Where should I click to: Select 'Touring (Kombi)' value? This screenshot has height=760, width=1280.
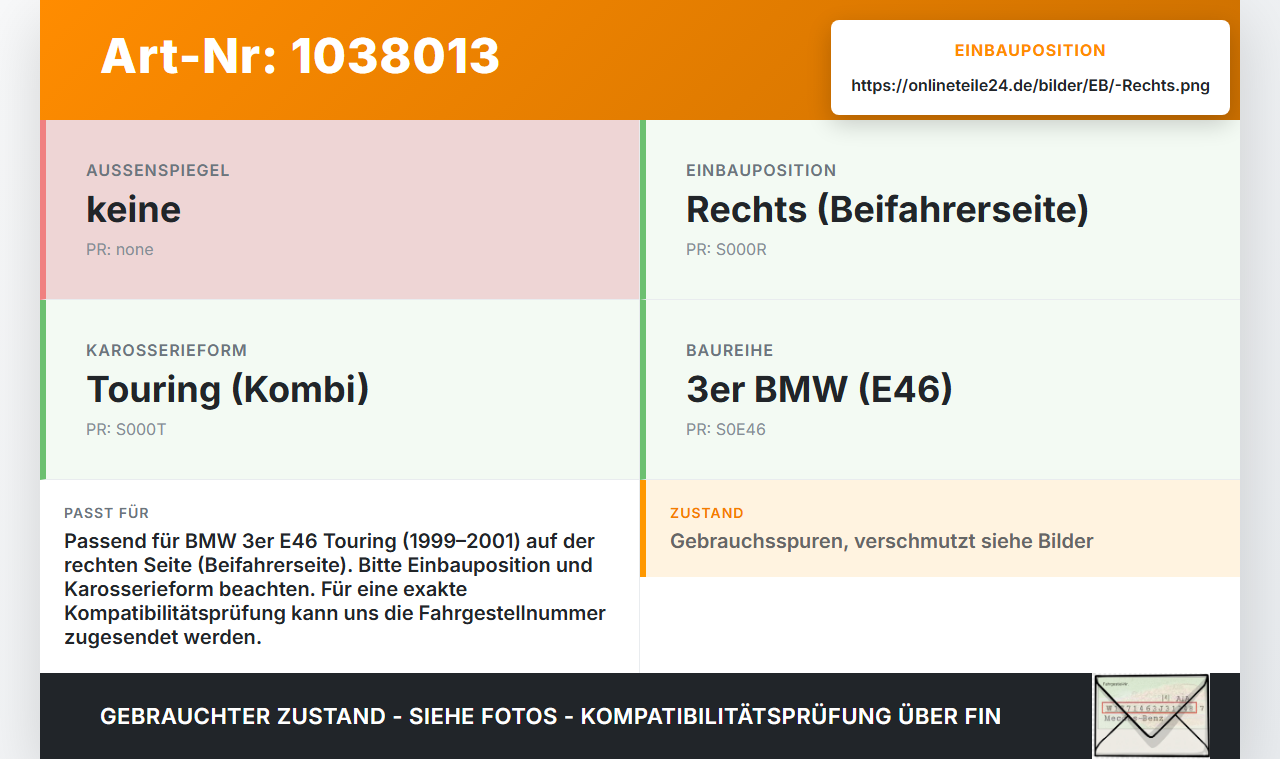click(228, 389)
